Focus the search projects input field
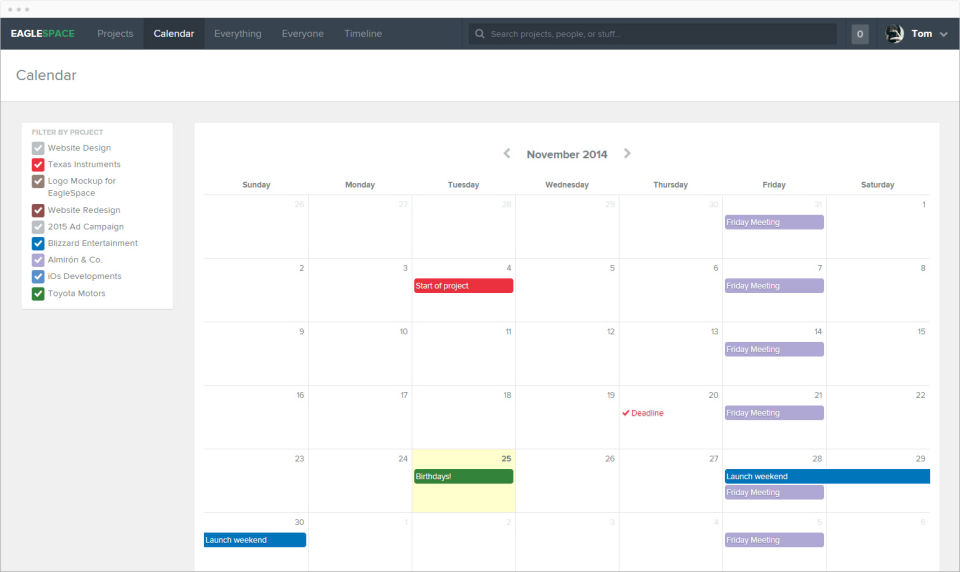Image resolution: width=960 pixels, height=572 pixels. coord(653,34)
